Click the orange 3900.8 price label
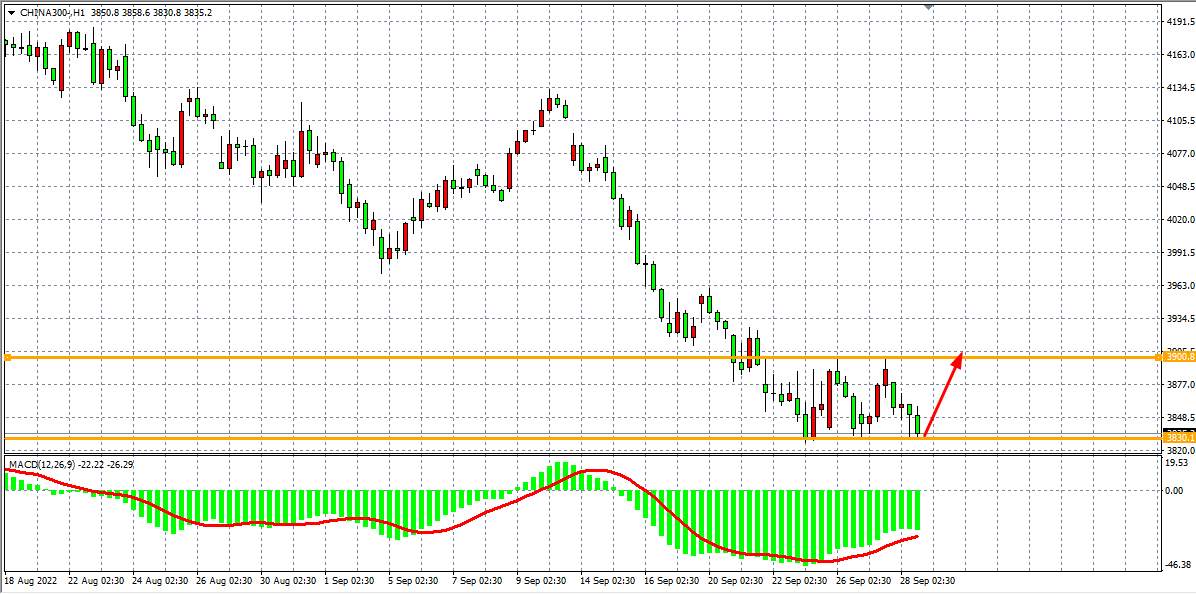Screen dimensions: 1196x594 (1180, 357)
